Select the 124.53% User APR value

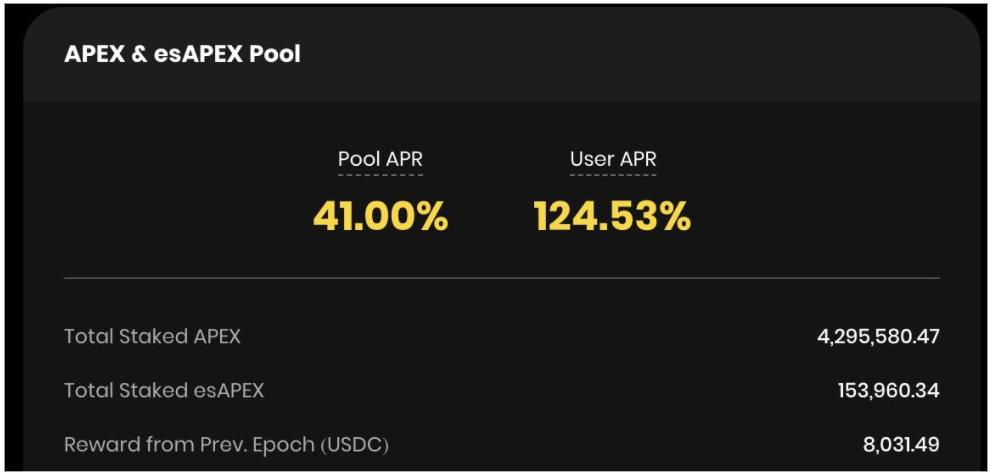point(612,216)
